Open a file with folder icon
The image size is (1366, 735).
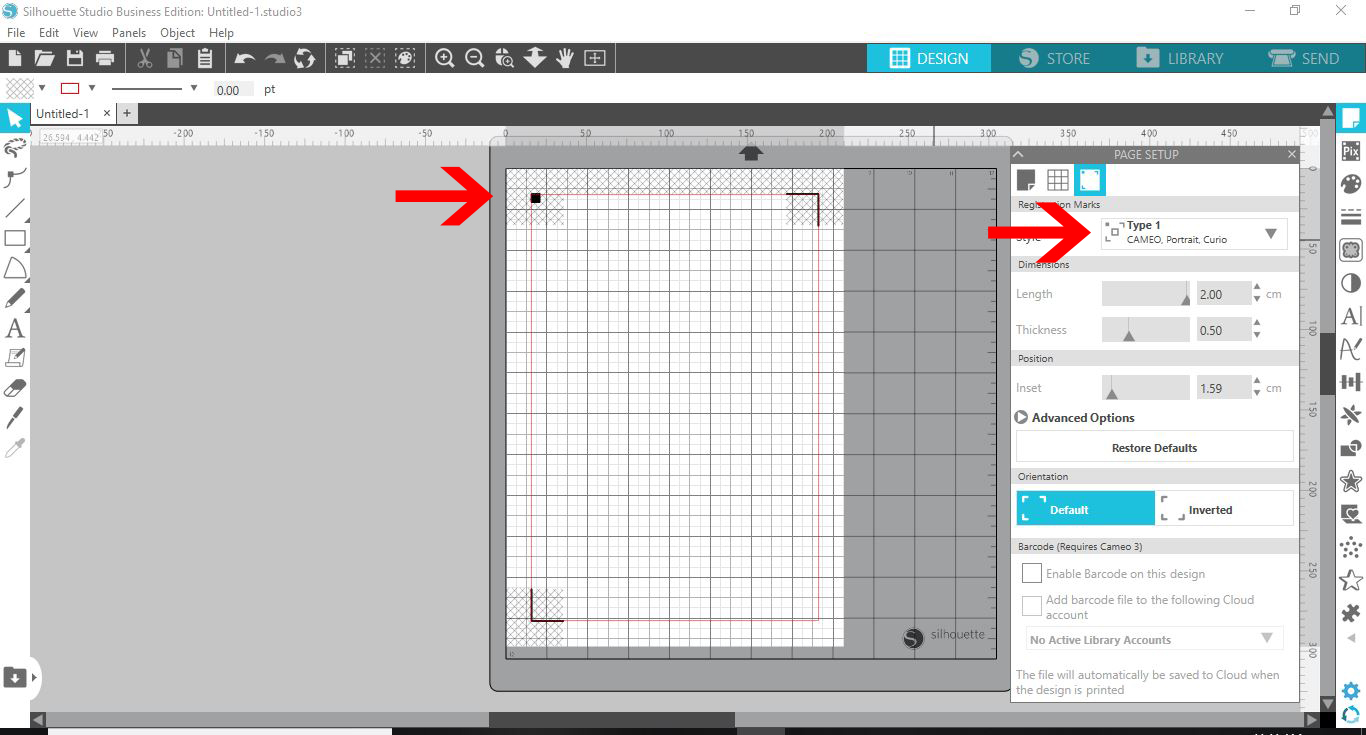44,58
